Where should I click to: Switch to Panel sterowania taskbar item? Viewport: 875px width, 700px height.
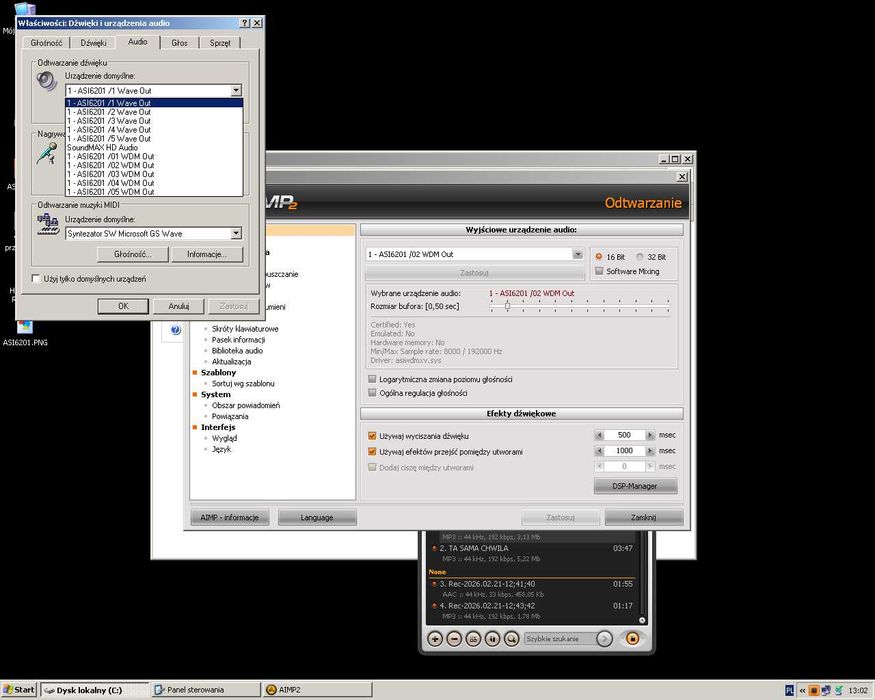206,690
